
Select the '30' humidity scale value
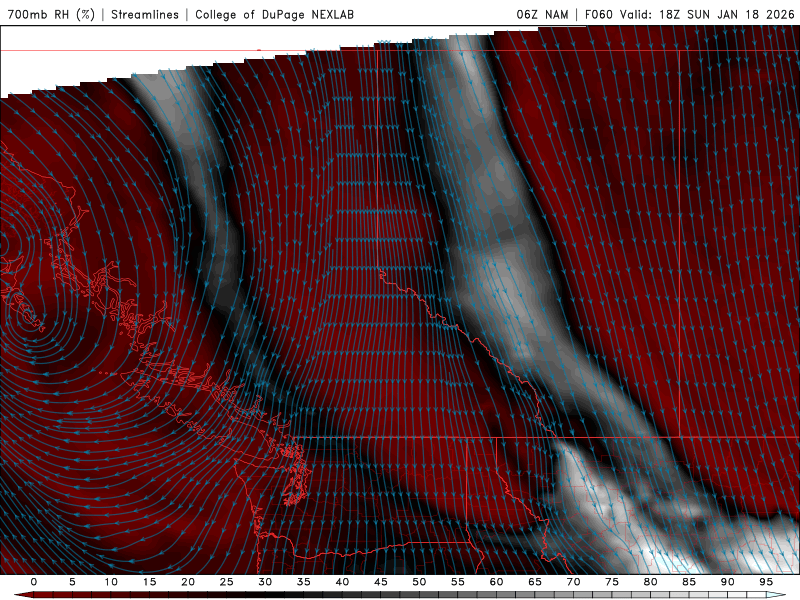(265, 582)
